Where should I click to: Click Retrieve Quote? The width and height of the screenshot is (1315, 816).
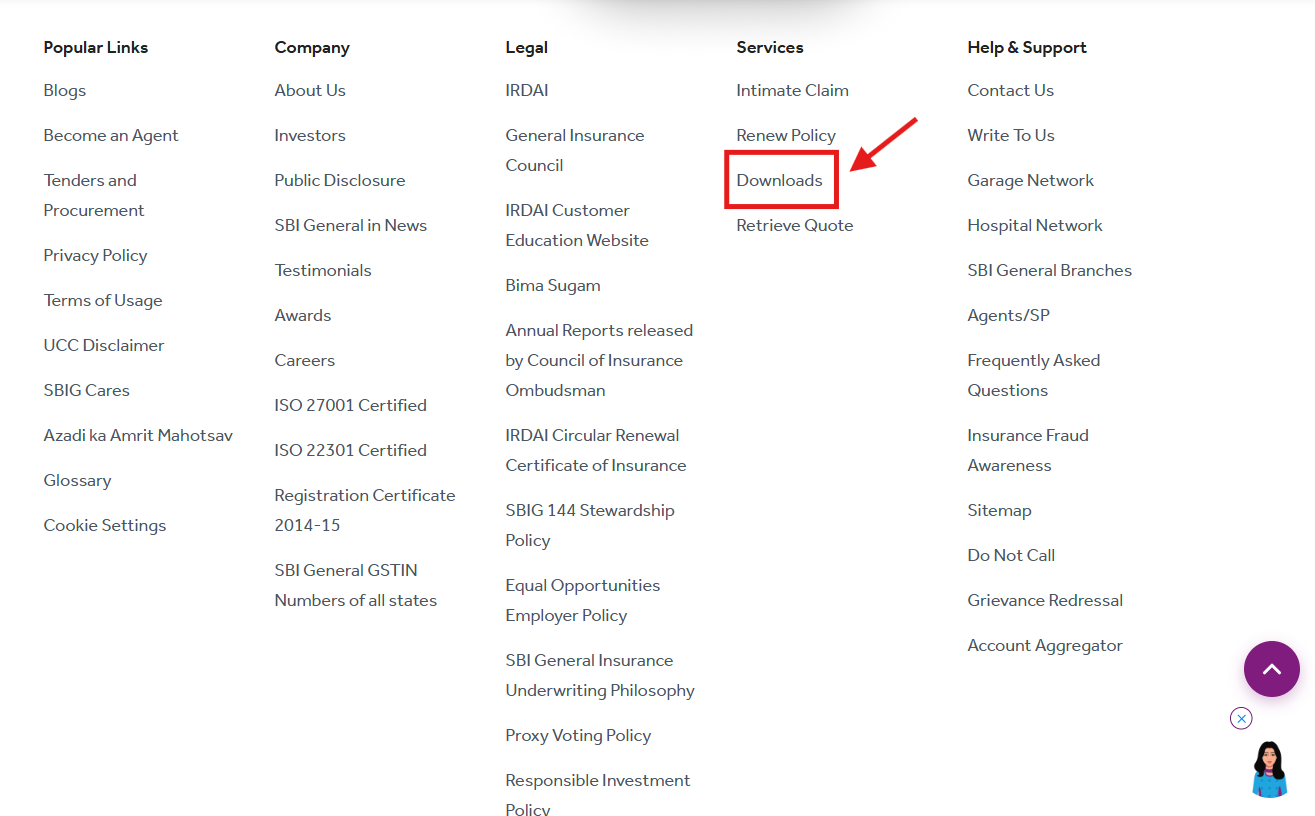(795, 225)
